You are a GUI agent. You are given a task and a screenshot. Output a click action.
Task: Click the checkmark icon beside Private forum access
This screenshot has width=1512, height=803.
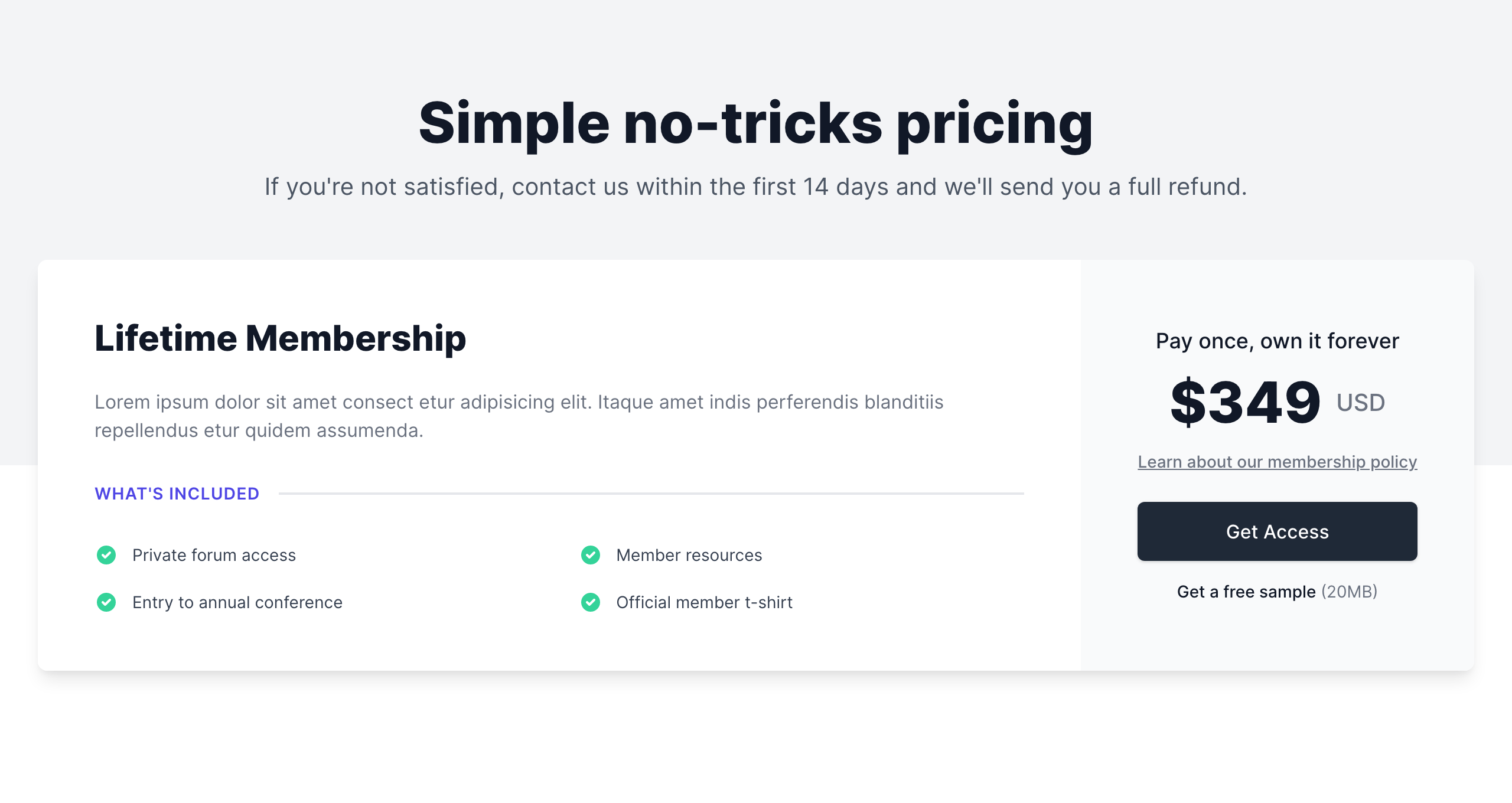click(106, 555)
